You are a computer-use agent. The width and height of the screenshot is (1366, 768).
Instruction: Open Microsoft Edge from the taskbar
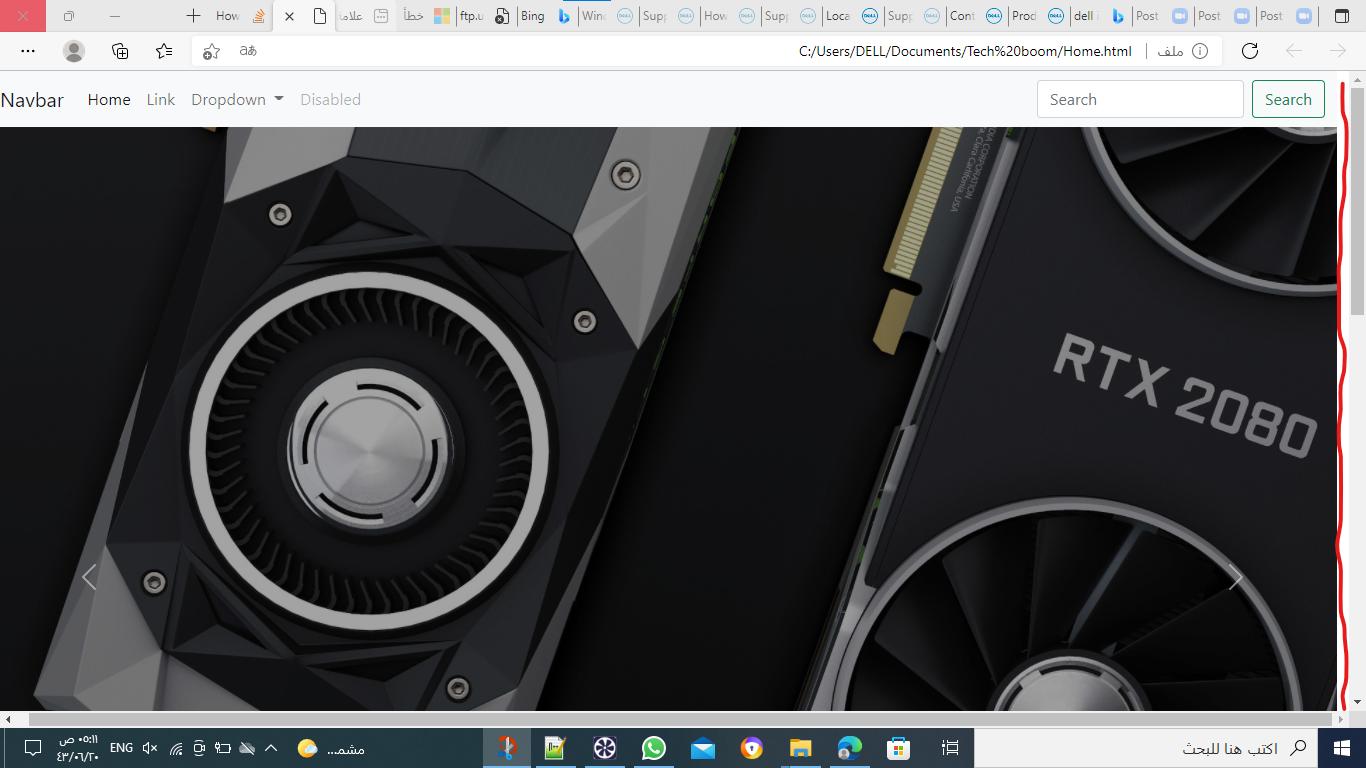[x=849, y=748]
